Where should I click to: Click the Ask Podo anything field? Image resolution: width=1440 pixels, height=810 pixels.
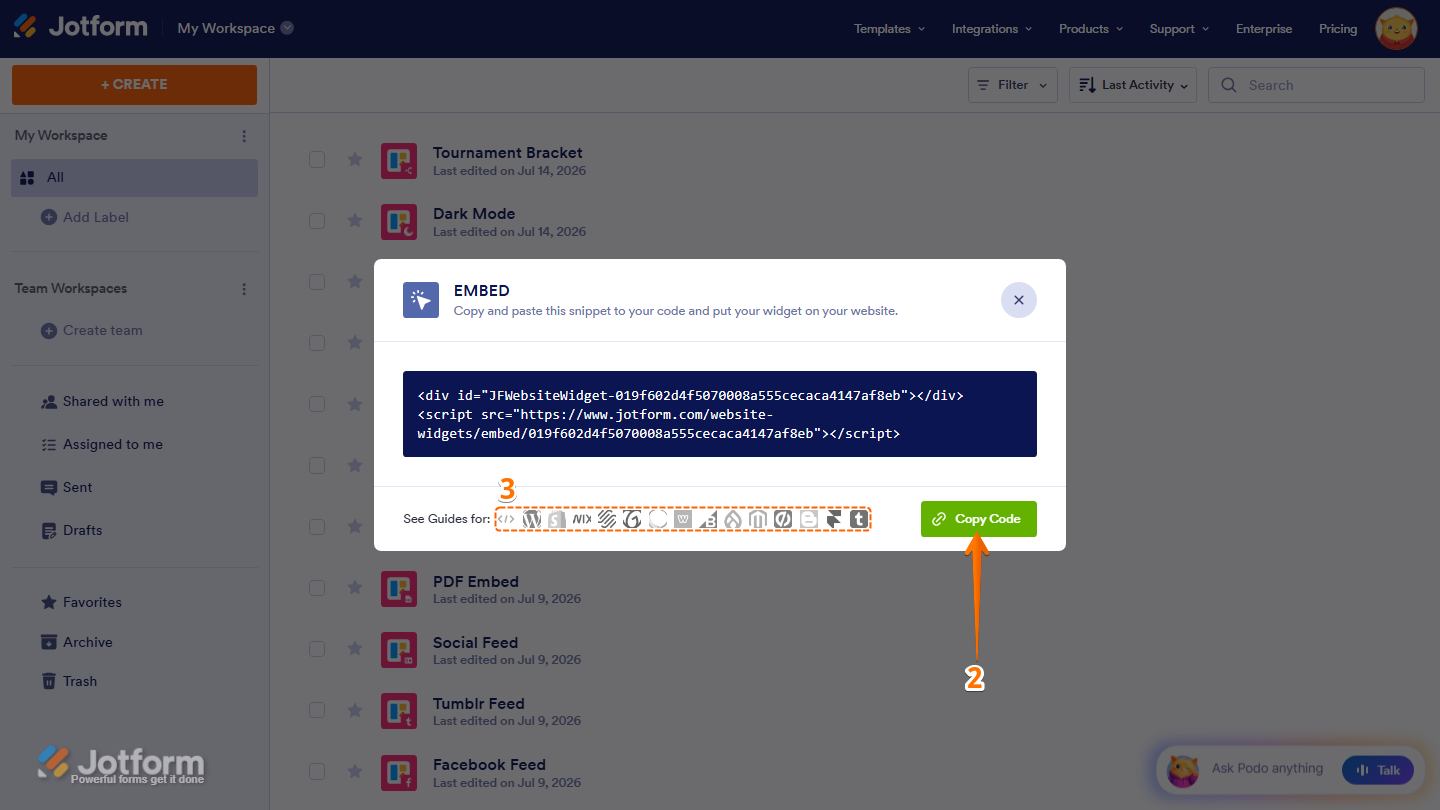pos(1267,769)
